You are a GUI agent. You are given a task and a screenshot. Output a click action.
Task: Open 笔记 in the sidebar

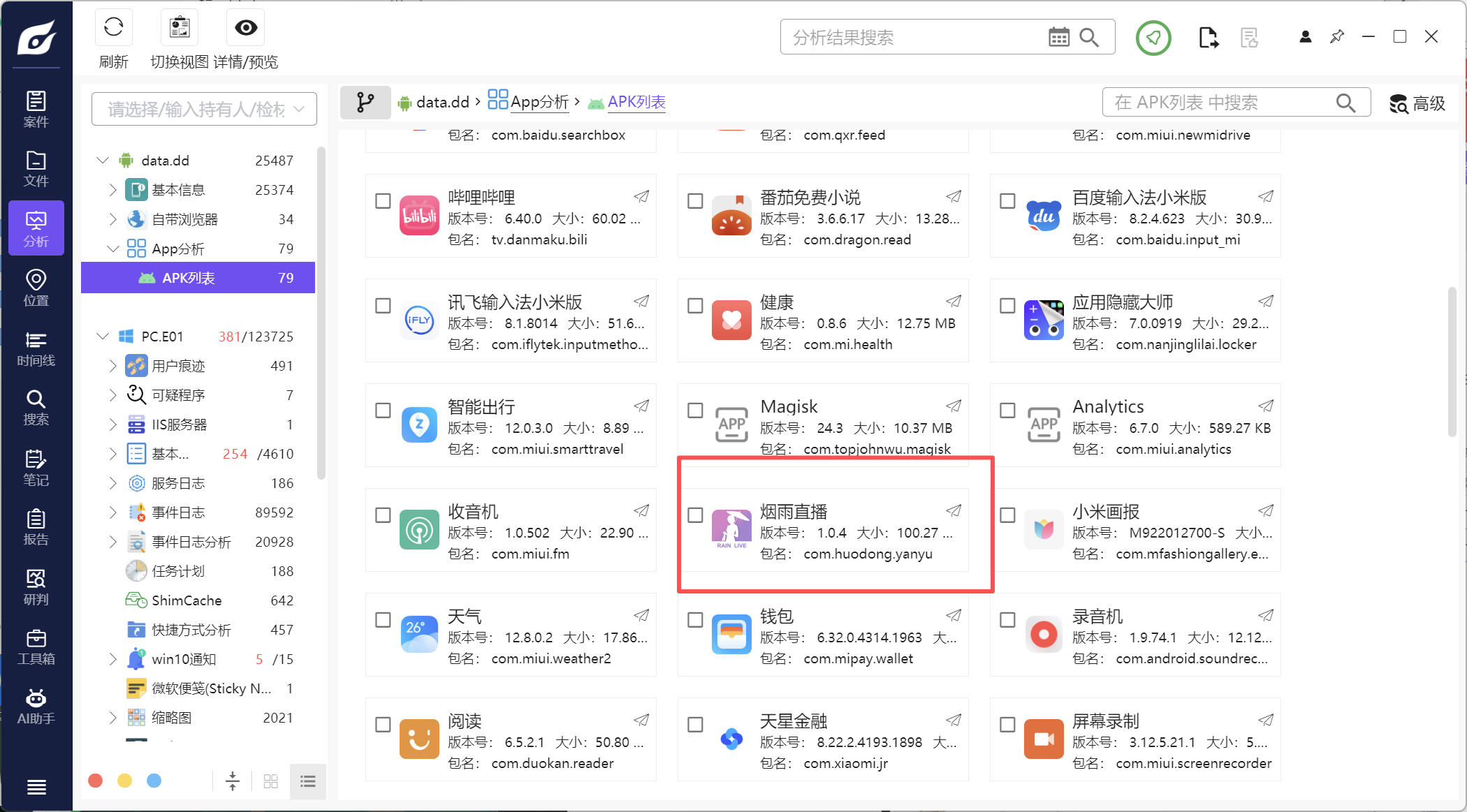[36, 468]
